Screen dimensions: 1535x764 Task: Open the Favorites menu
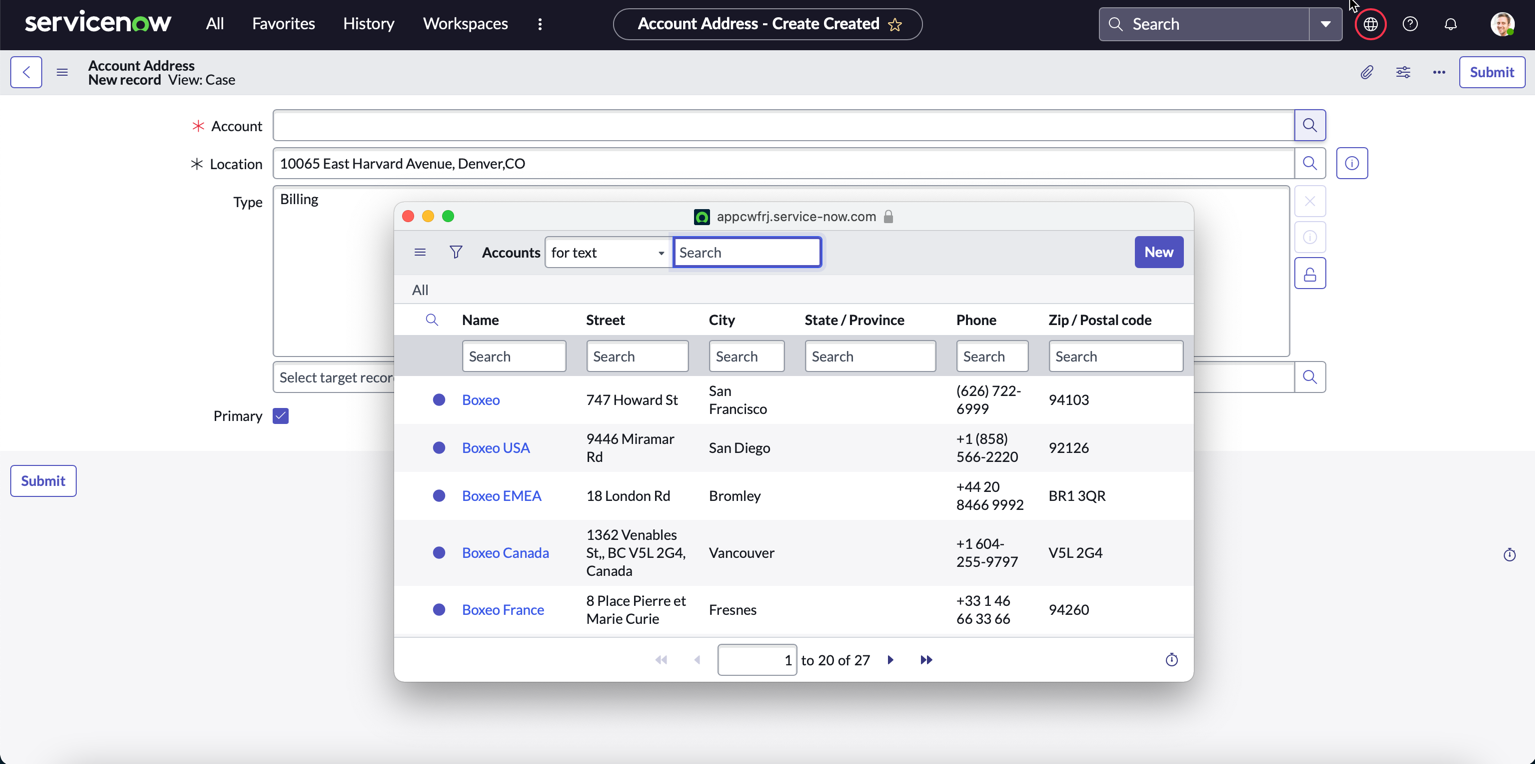click(283, 24)
